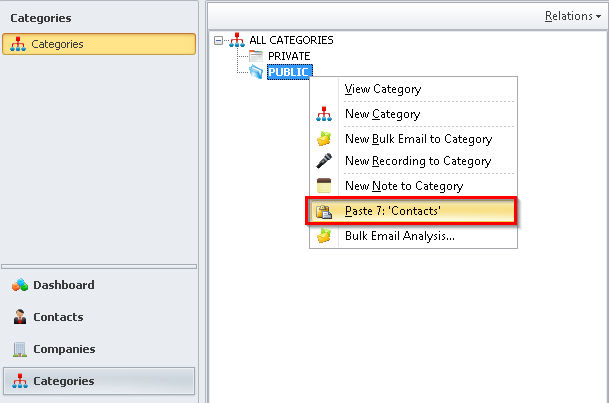The image size is (609, 403).
Task: Click the Companies building icon
Action: [x=20, y=349]
